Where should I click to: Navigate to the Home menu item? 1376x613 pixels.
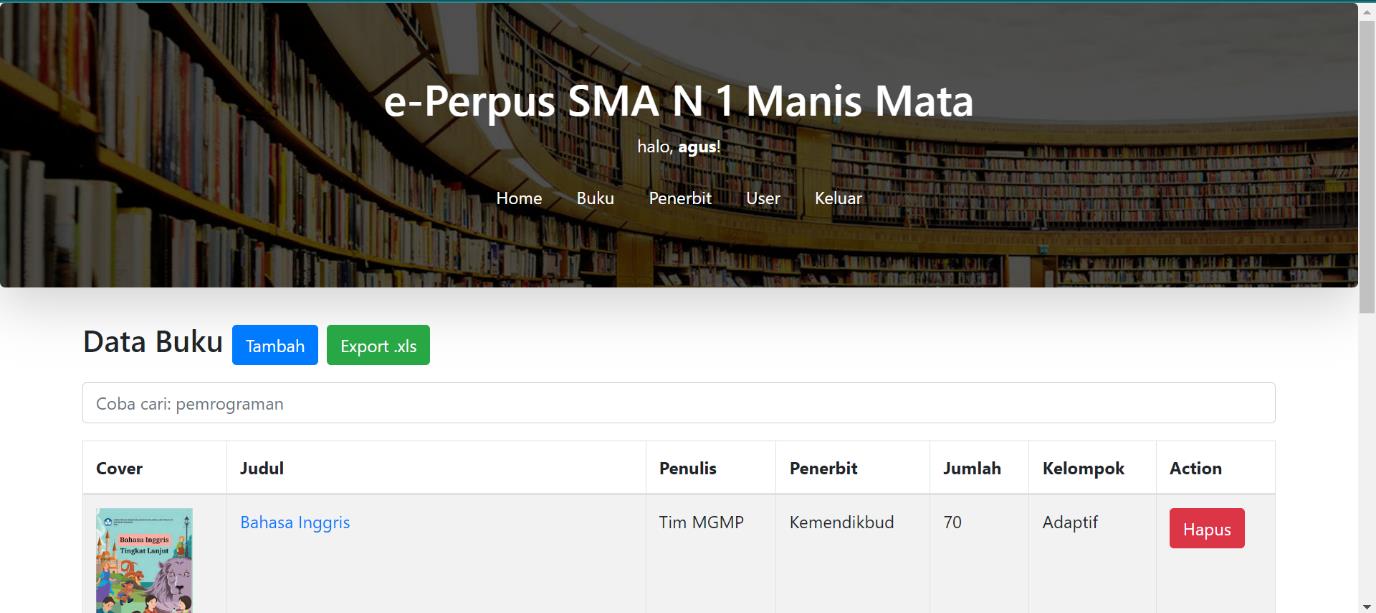click(x=518, y=198)
